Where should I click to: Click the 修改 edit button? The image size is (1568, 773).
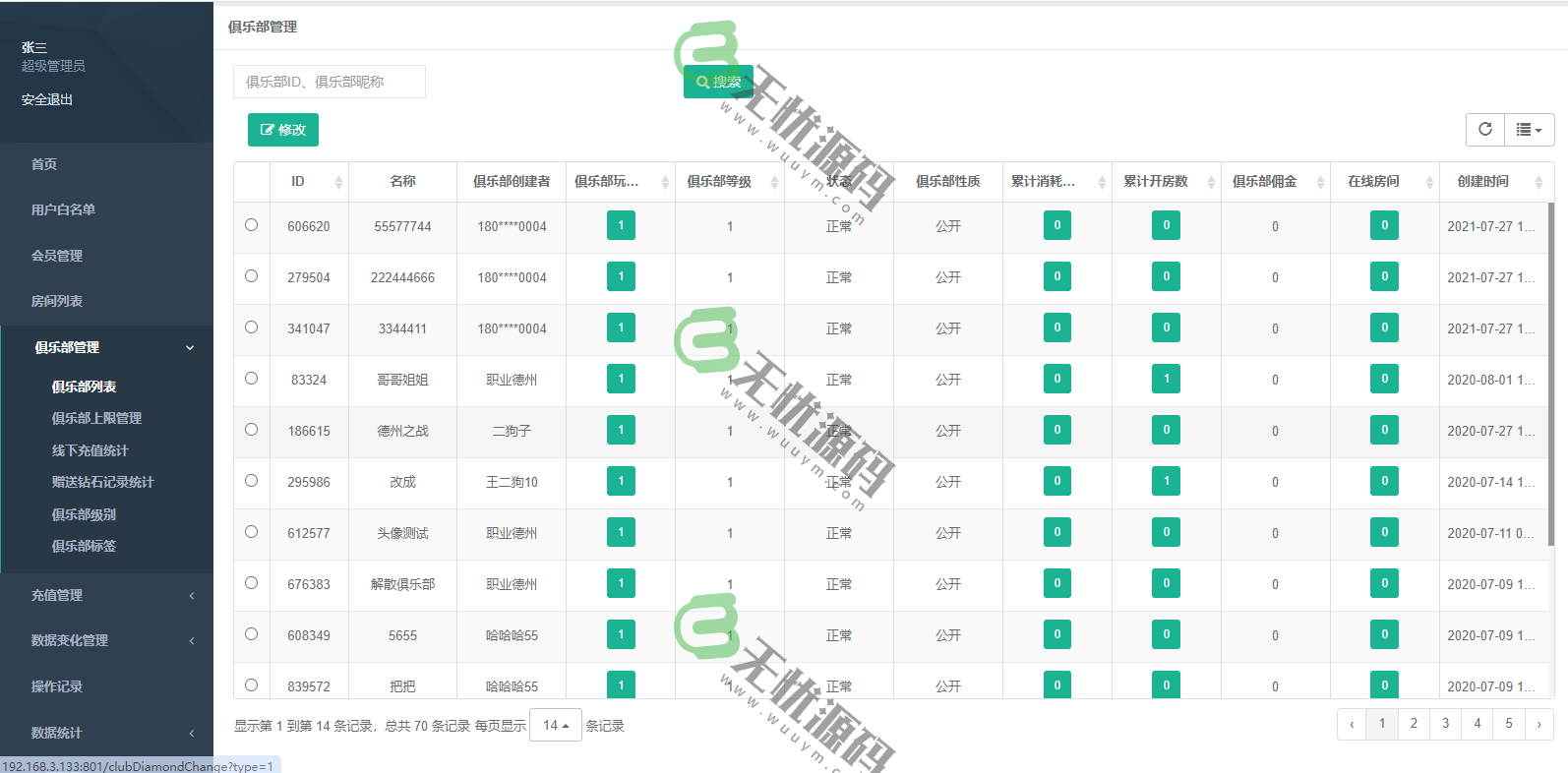pyautogui.click(x=283, y=130)
